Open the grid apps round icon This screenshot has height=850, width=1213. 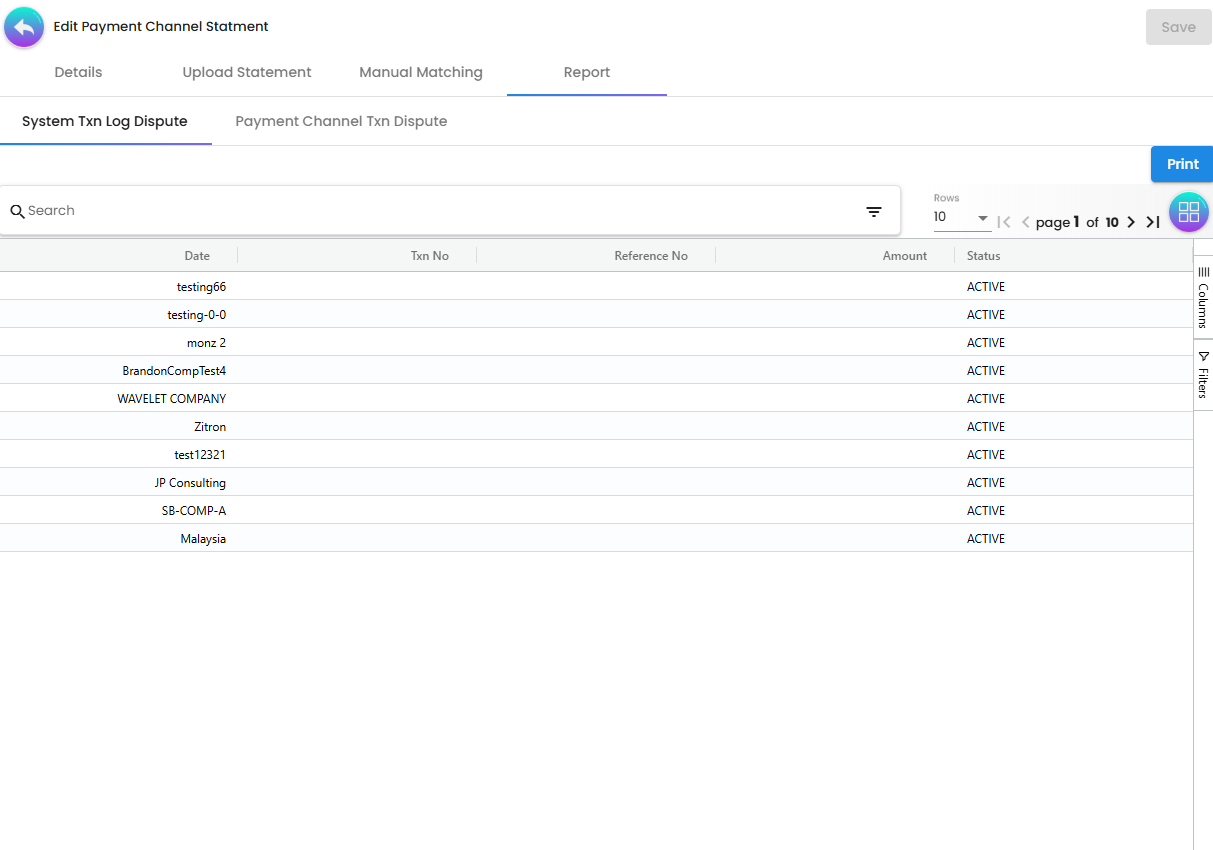click(1189, 212)
